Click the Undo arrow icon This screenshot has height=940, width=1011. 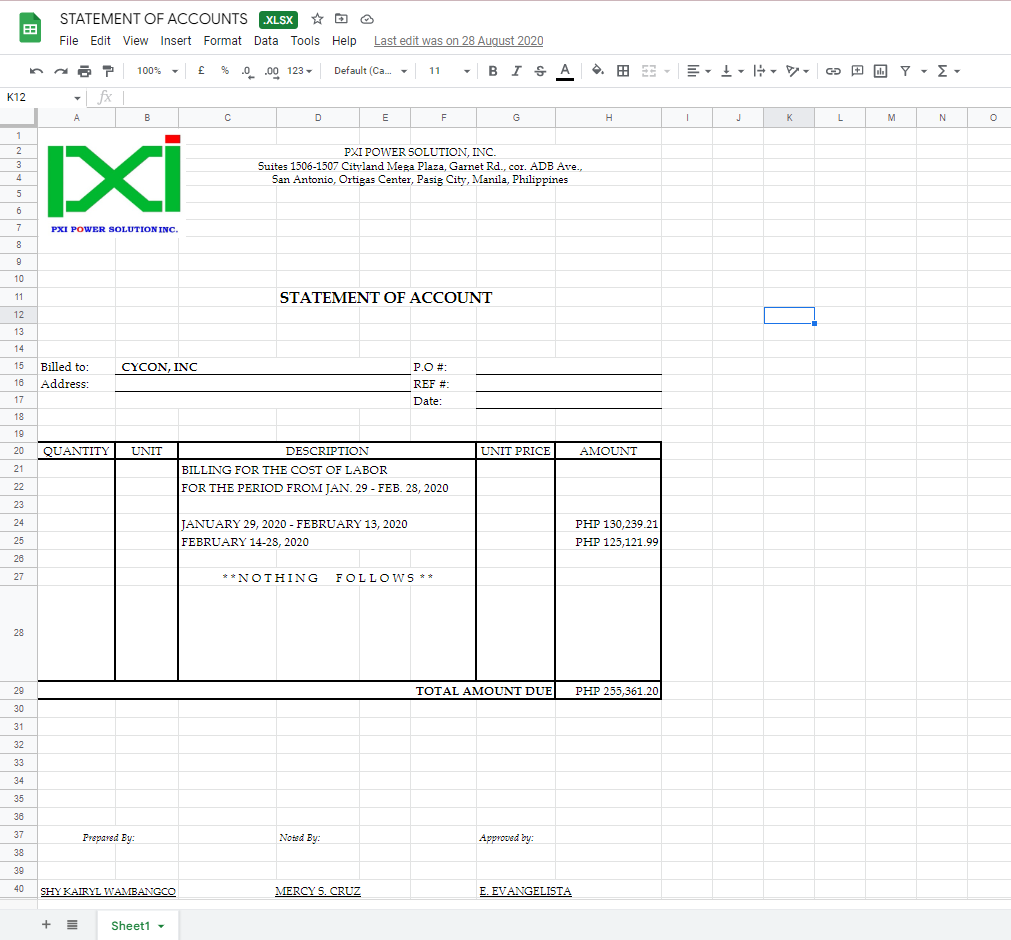click(36, 71)
